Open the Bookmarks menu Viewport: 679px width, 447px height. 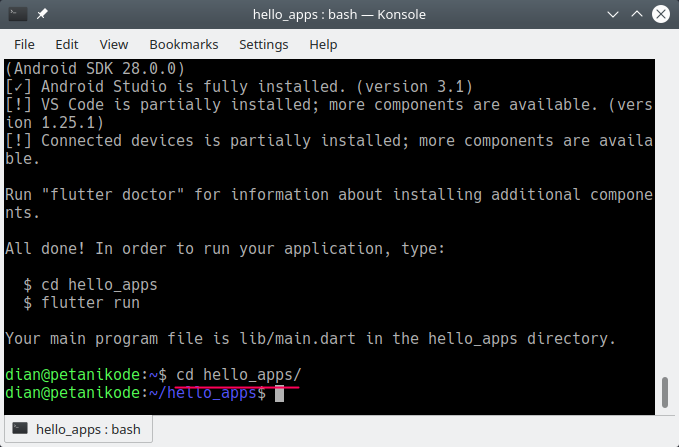pyautogui.click(x=184, y=44)
